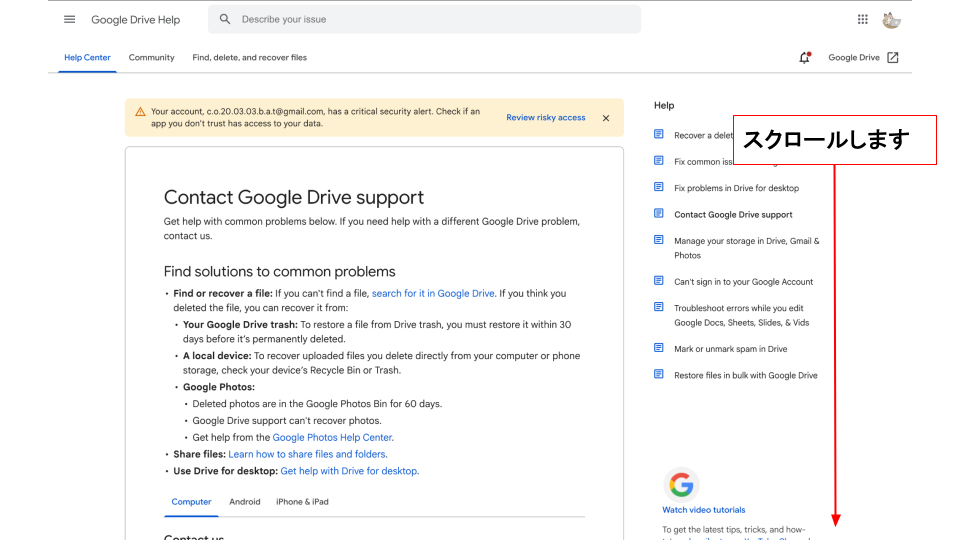Open the notifications bell

804,58
